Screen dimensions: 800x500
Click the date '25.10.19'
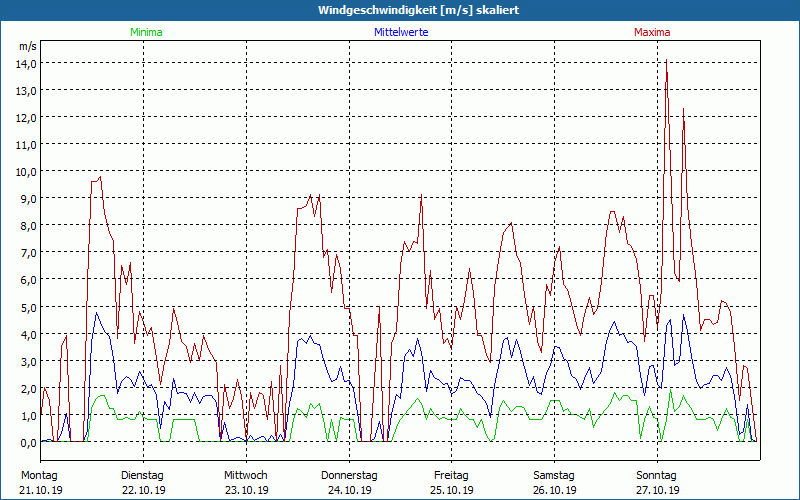pyautogui.click(x=452, y=490)
